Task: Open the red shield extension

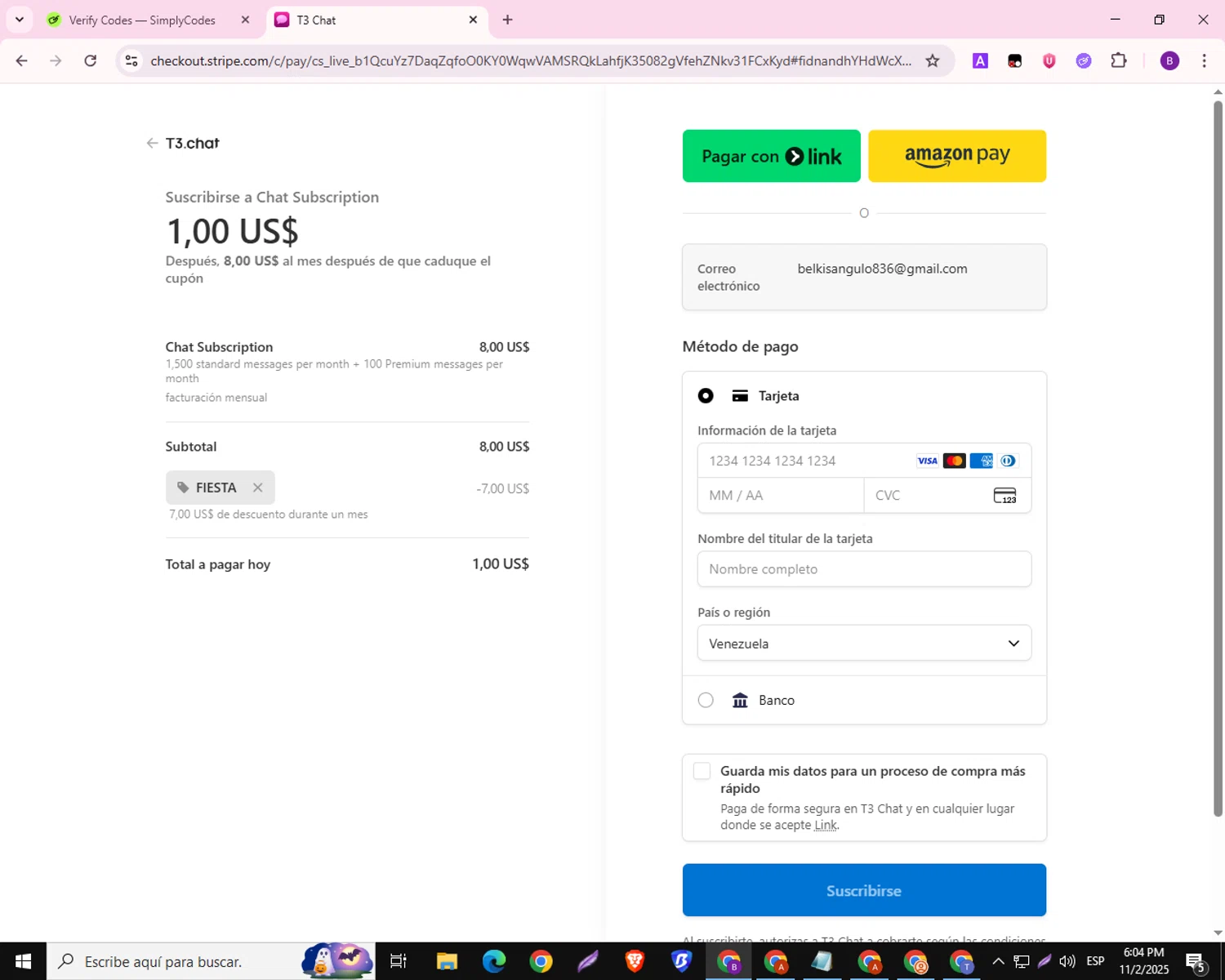Action: click(x=1049, y=60)
